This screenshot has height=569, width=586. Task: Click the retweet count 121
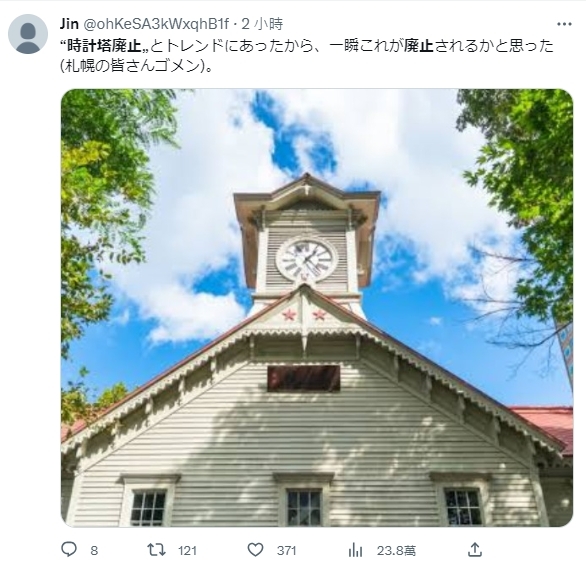click(x=187, y=550)
